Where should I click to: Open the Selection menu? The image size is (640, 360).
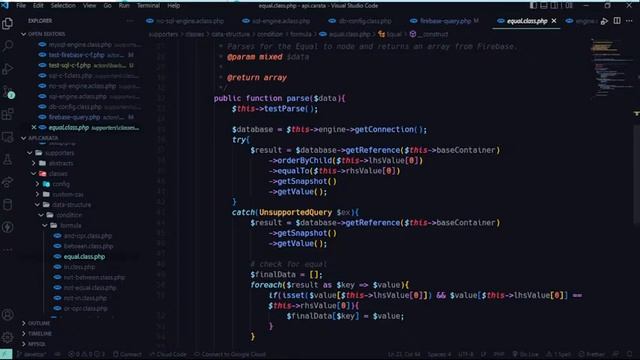(63, 6)
